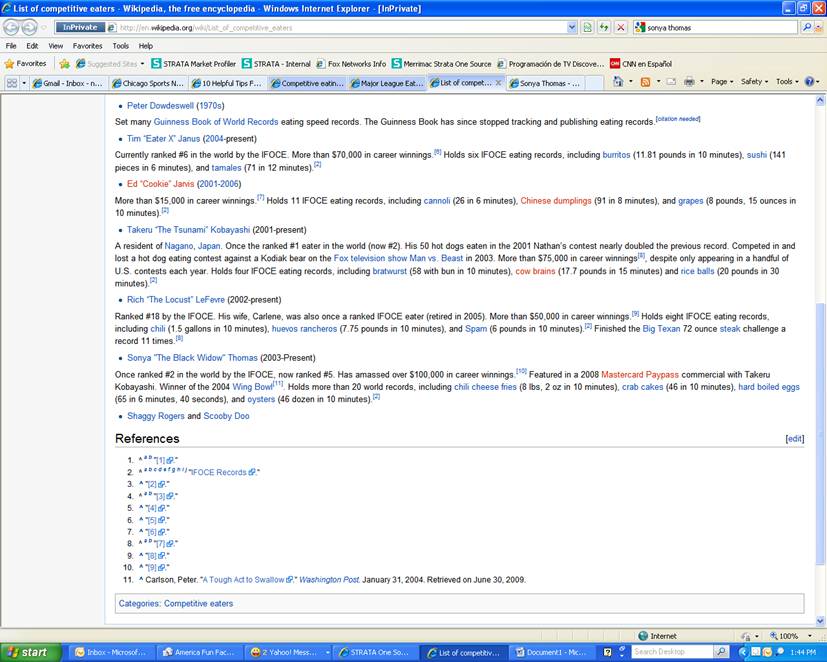The height and width of the screenshot is (662, 827).
Task: Open STRATA Market Profiler favorites bookmark
Action: point(195,63)
